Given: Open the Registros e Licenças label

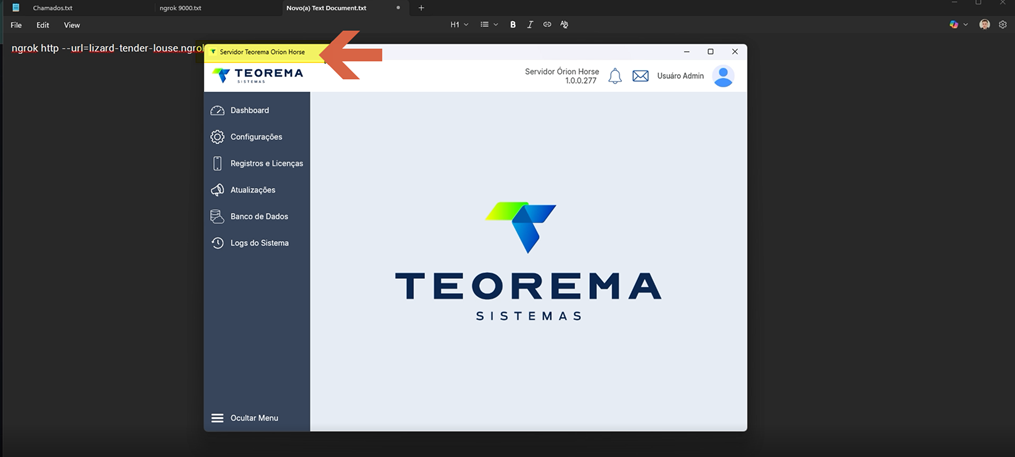Looking at the screenshot, I should pos(267,164).
